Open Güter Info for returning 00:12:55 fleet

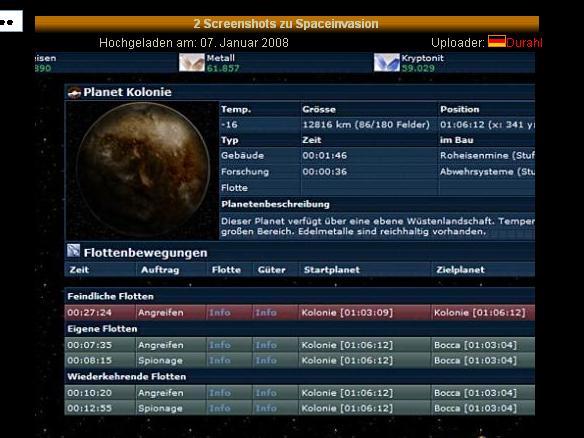click(x=266, y=408)
